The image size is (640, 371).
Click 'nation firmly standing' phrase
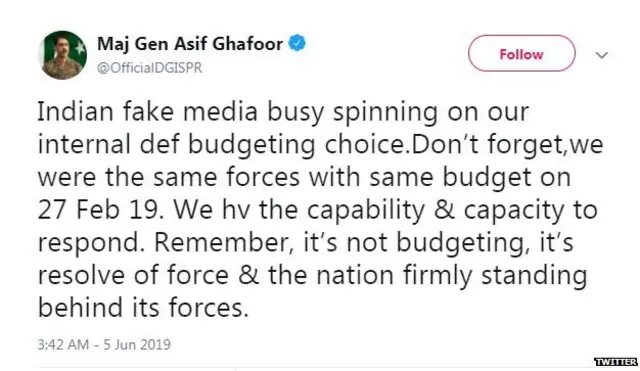(452, 276)
